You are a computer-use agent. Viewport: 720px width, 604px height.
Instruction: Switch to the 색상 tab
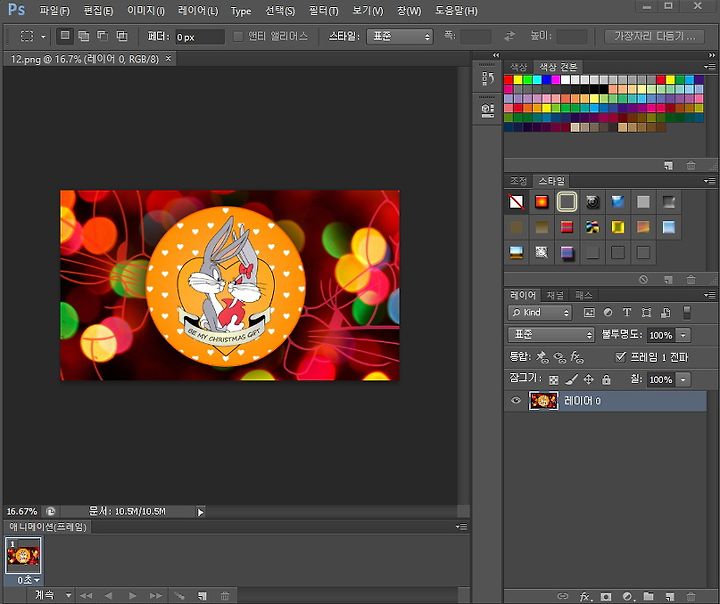(x=518, y=67)
